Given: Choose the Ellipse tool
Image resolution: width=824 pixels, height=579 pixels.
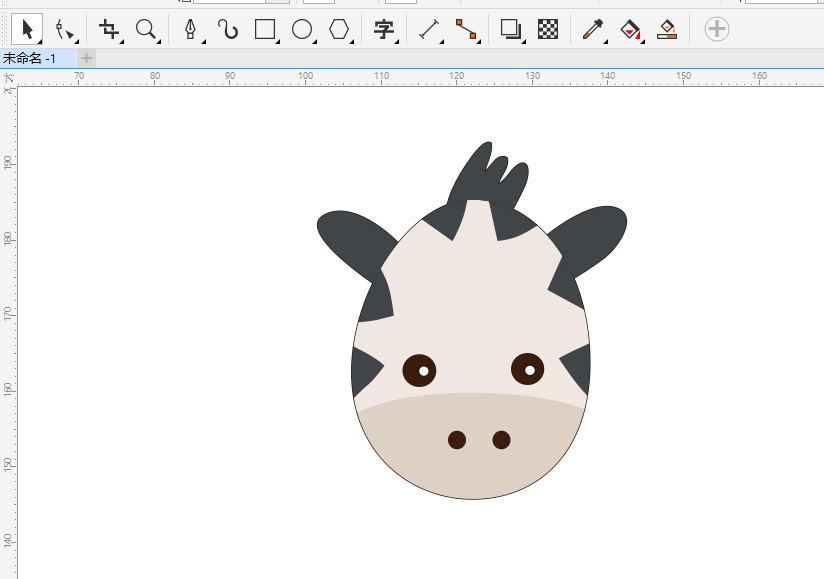Looking at the screenshot, I should [x=302, y=29].
